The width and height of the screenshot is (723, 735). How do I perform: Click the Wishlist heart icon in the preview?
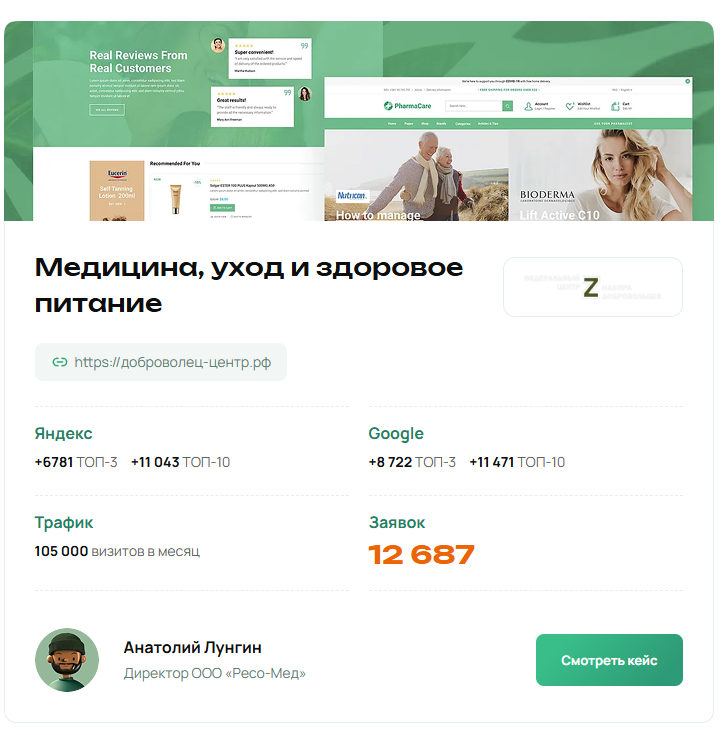(x=570, y=106)
